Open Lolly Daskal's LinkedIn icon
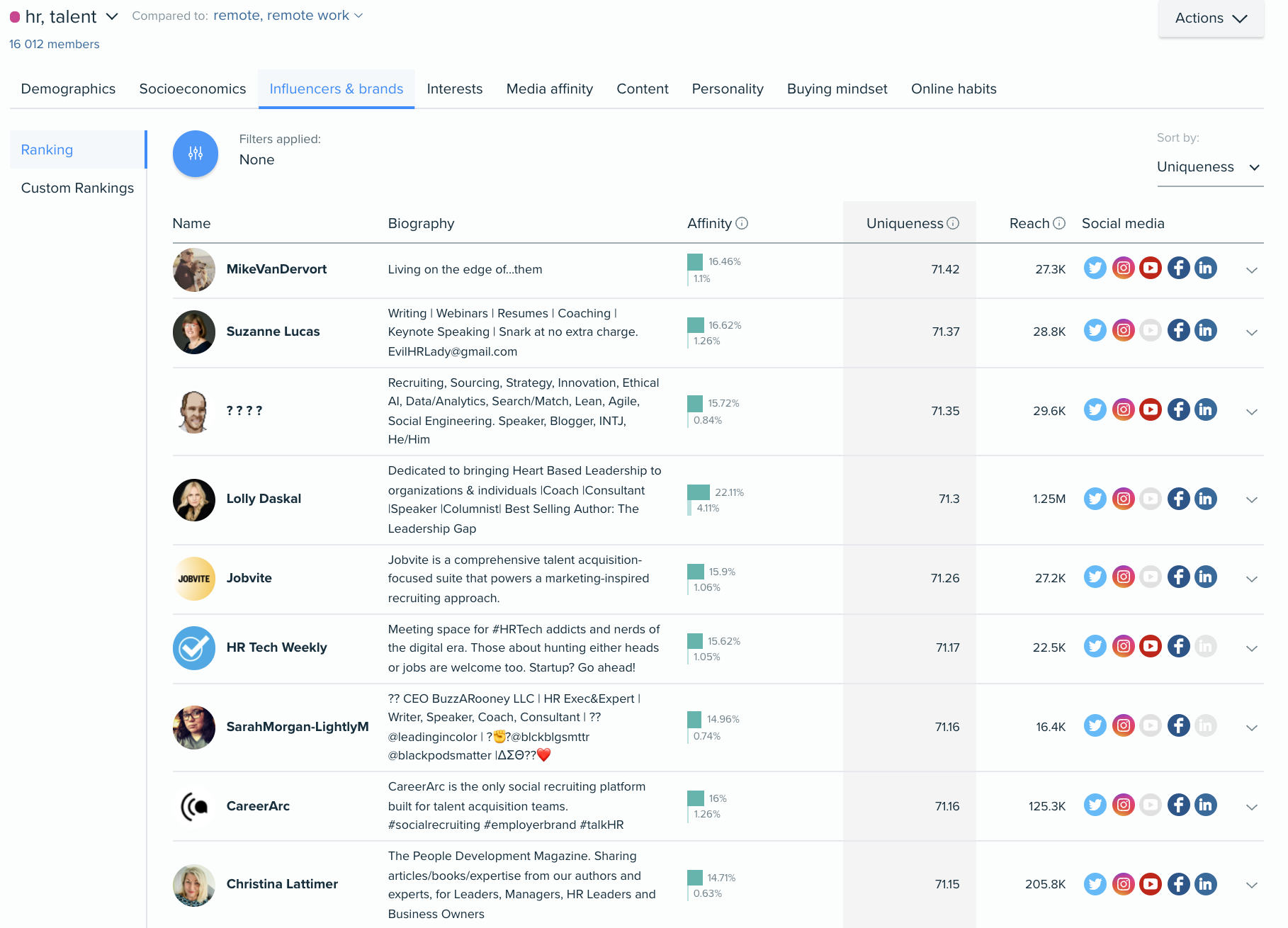The width and height of the screenshot is (1288, 928). 1206,499
